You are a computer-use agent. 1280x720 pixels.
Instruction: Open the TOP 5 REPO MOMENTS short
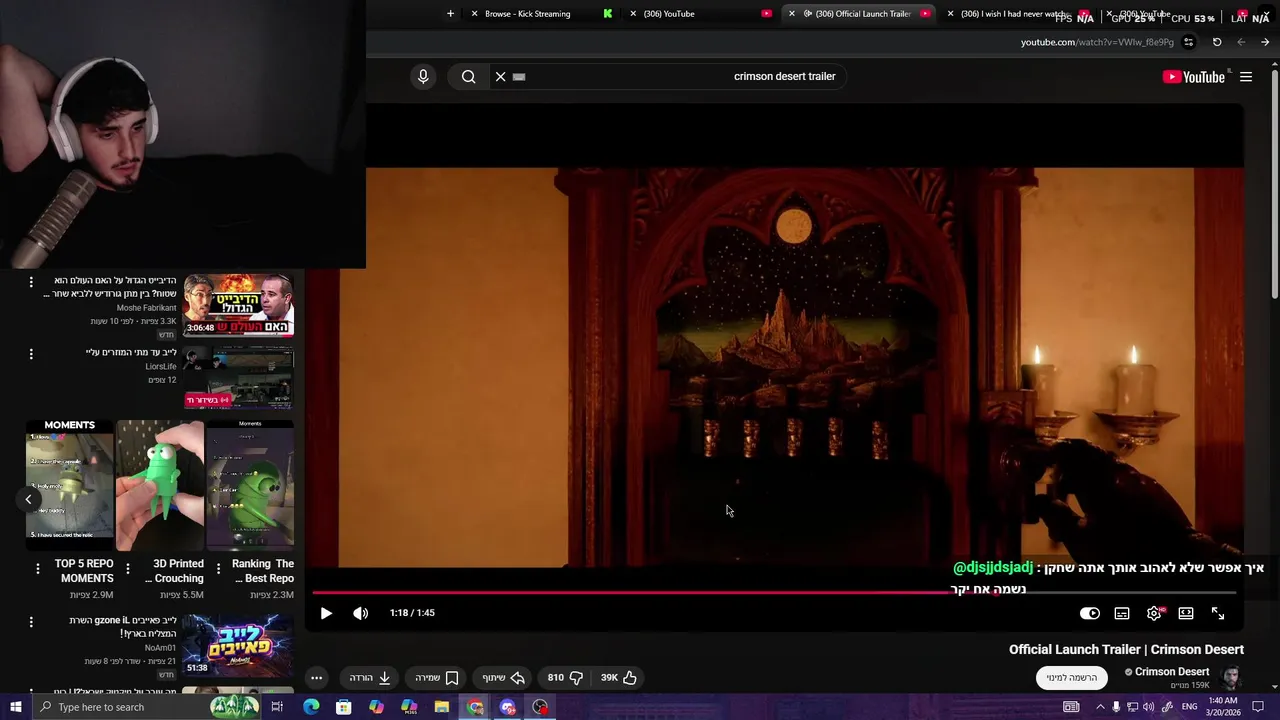[69, 485]
